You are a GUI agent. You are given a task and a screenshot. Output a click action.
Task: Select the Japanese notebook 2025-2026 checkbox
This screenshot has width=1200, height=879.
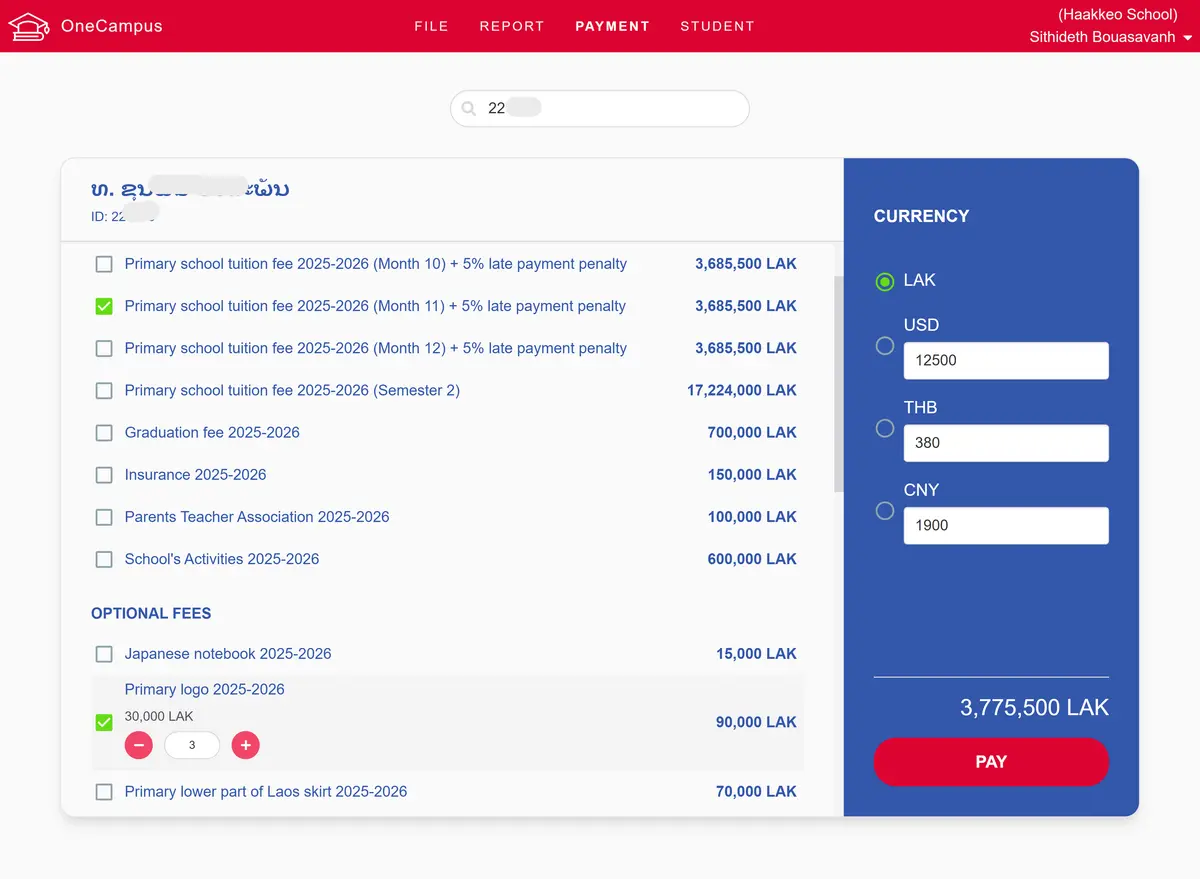click(103, 653)
